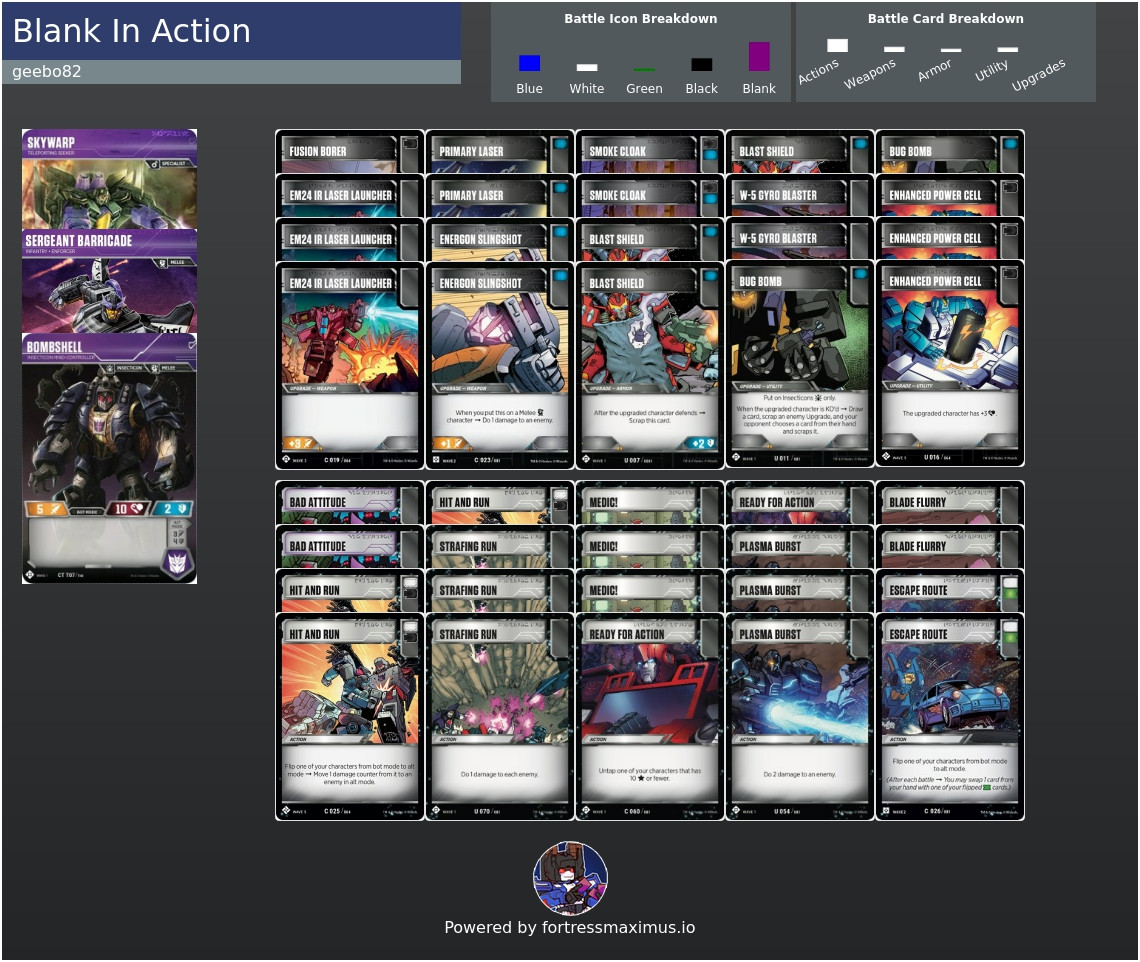
Task: Click Bombshell's orange attack stat 5
Action: pos(45,509)
